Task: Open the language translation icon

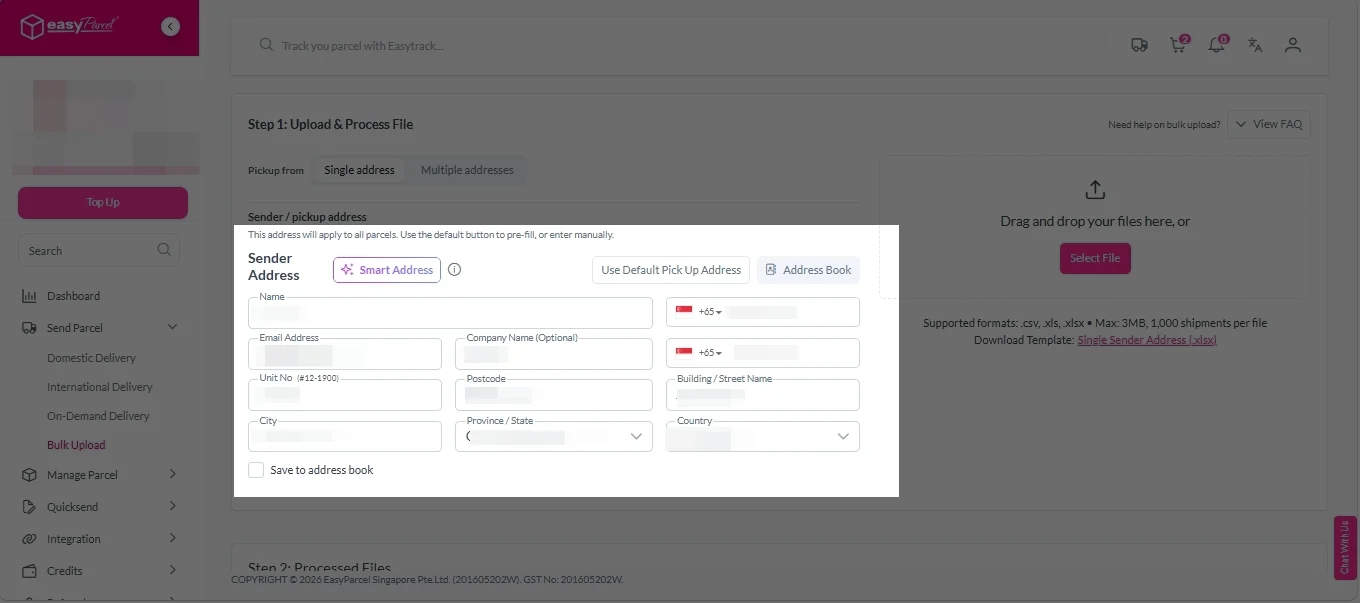Action: [x=1255, y=45]
